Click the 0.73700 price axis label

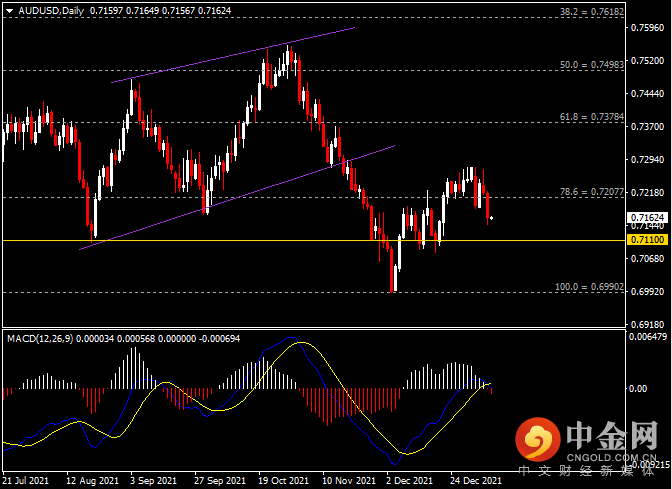click(x=648, y=126)
